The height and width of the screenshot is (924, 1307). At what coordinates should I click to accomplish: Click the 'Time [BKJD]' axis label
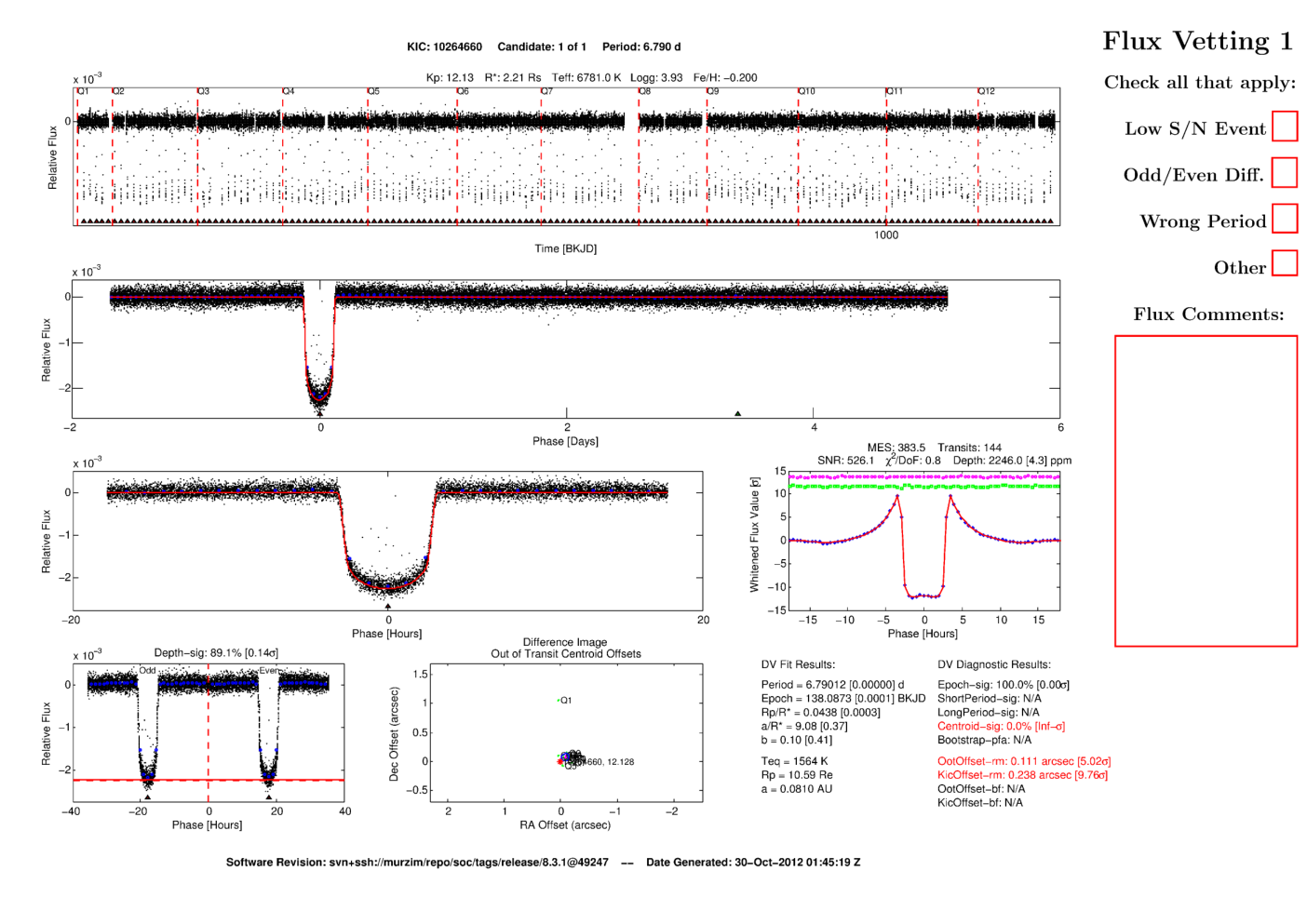point(566,248)
